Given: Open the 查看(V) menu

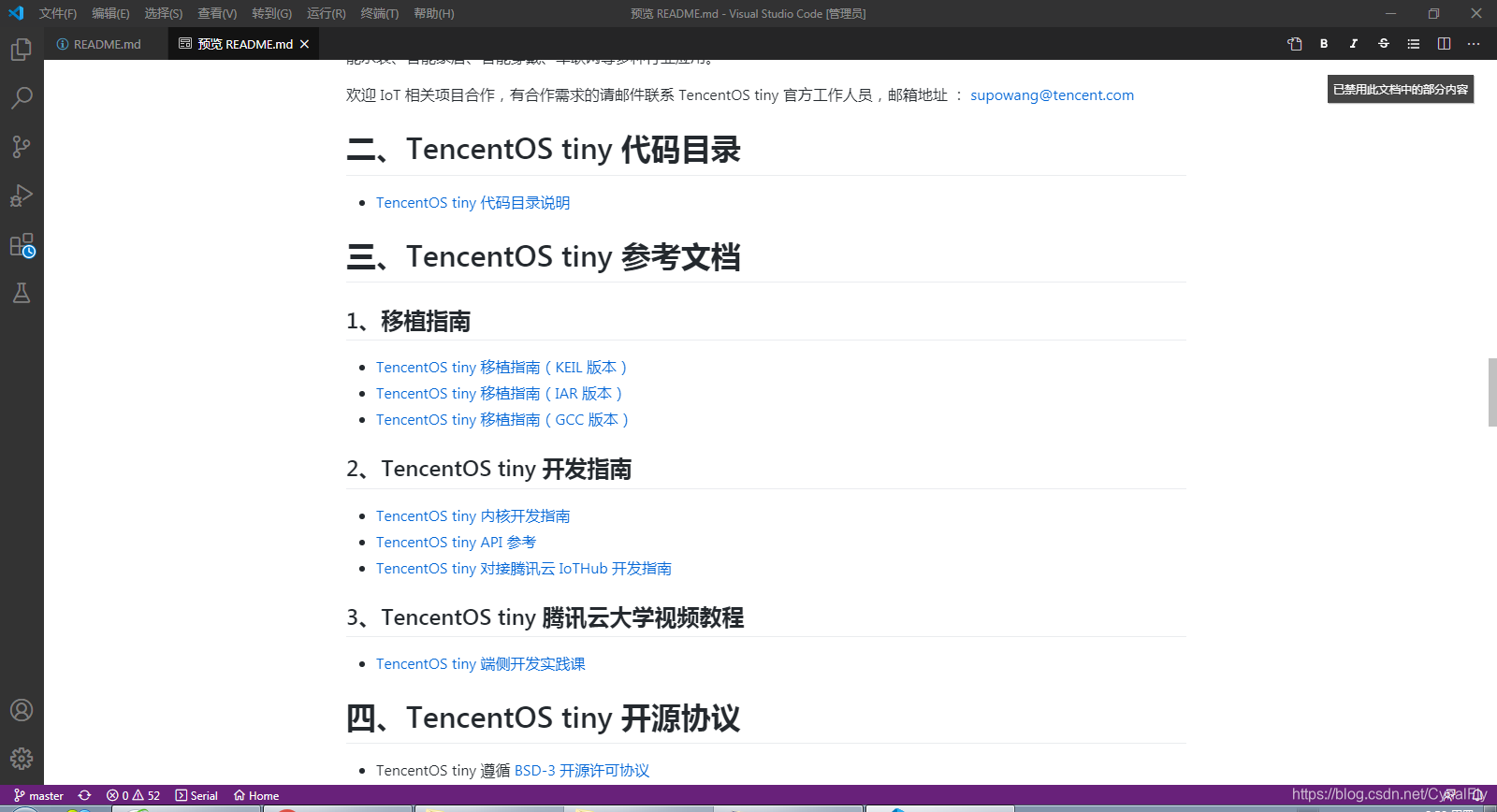Looking at the screenshot, I should [x=217, y=14].
